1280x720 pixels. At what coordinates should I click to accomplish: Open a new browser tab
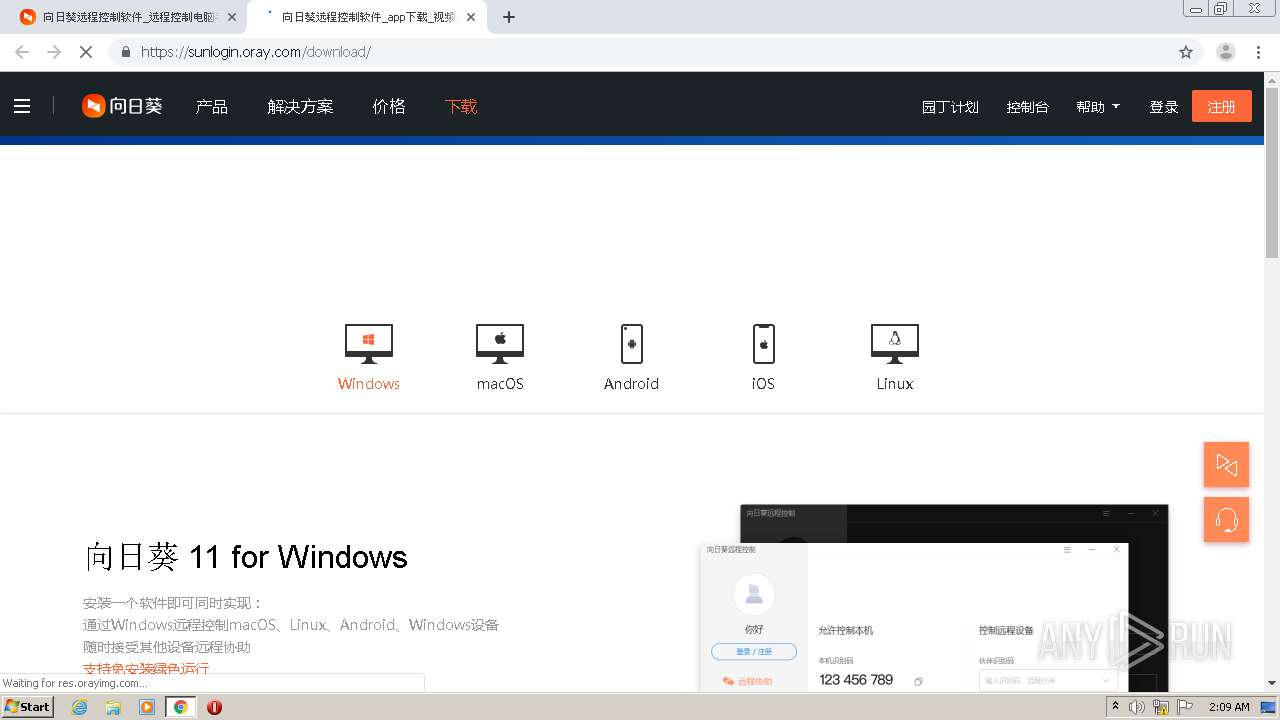pos(509,17)
